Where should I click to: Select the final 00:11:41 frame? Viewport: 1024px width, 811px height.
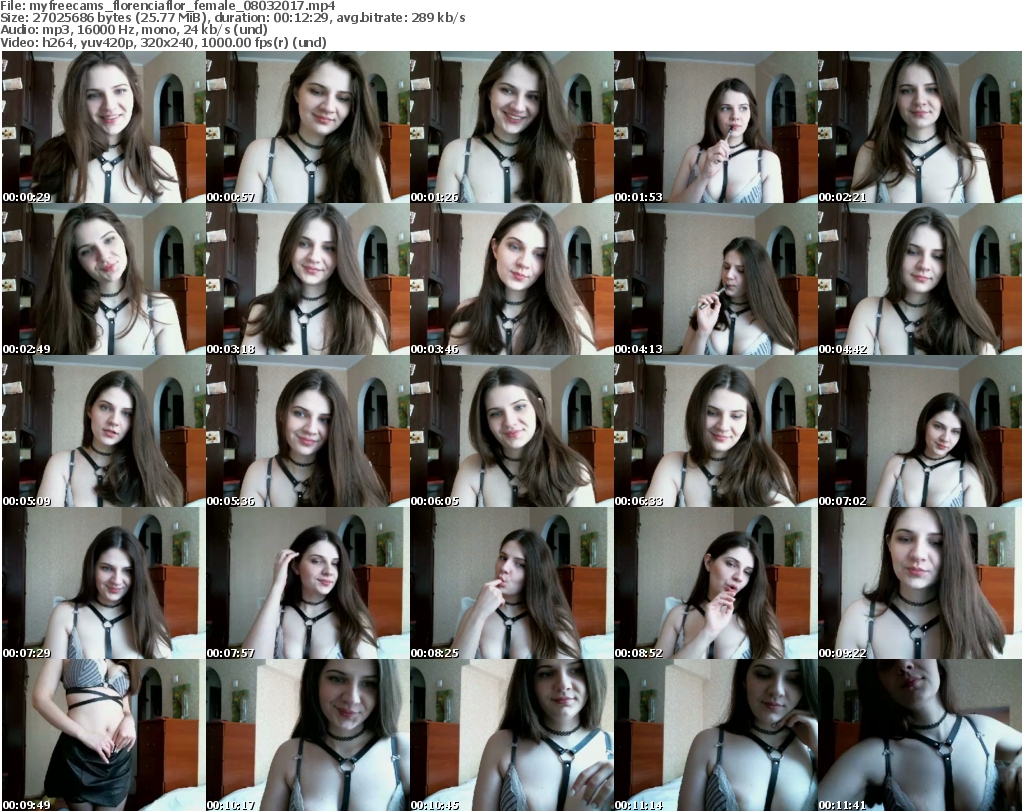pyautogui.click(x=920, y=735)
